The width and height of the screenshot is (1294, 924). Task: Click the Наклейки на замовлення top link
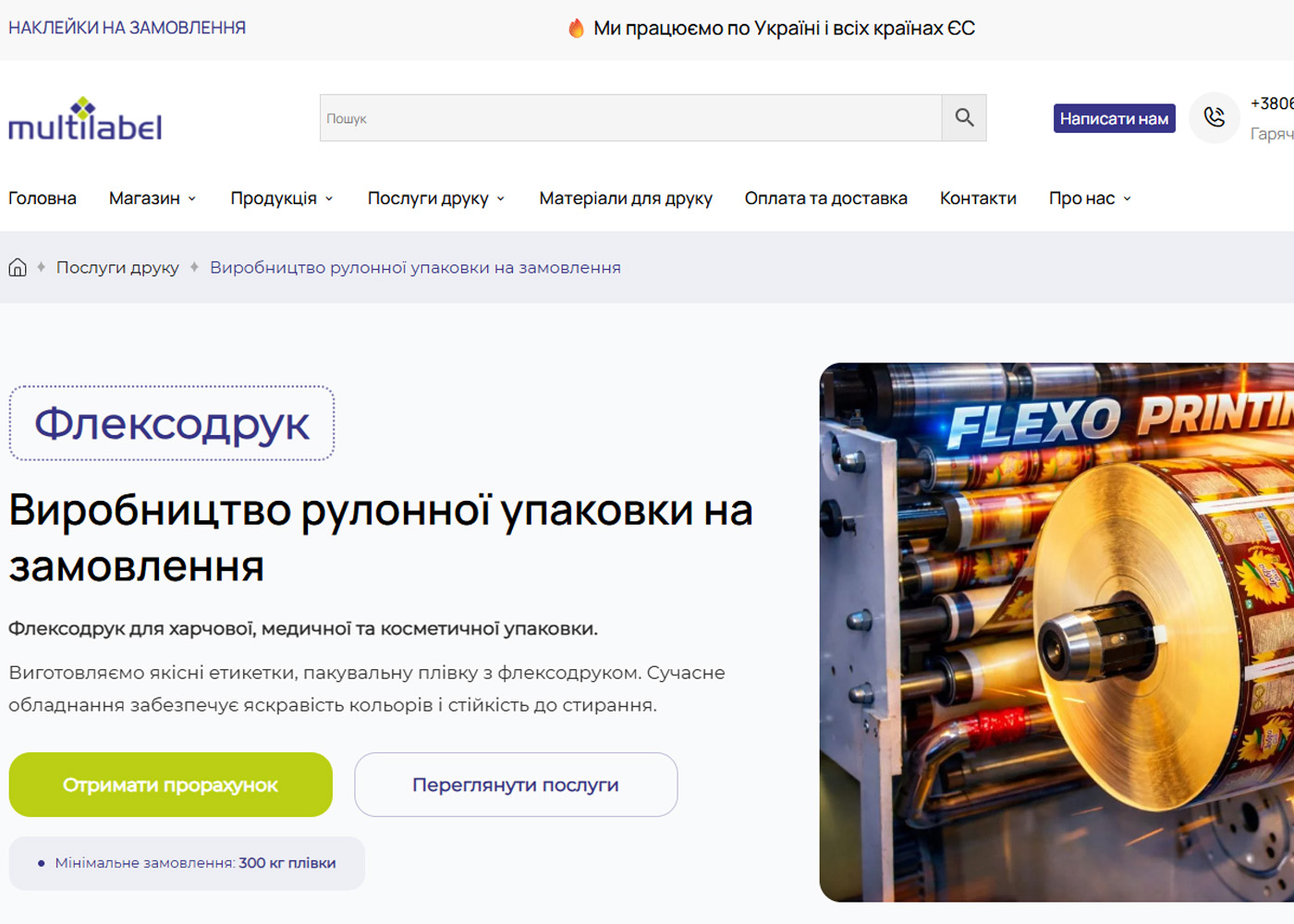pyautogui.click(x=128, y=28)
